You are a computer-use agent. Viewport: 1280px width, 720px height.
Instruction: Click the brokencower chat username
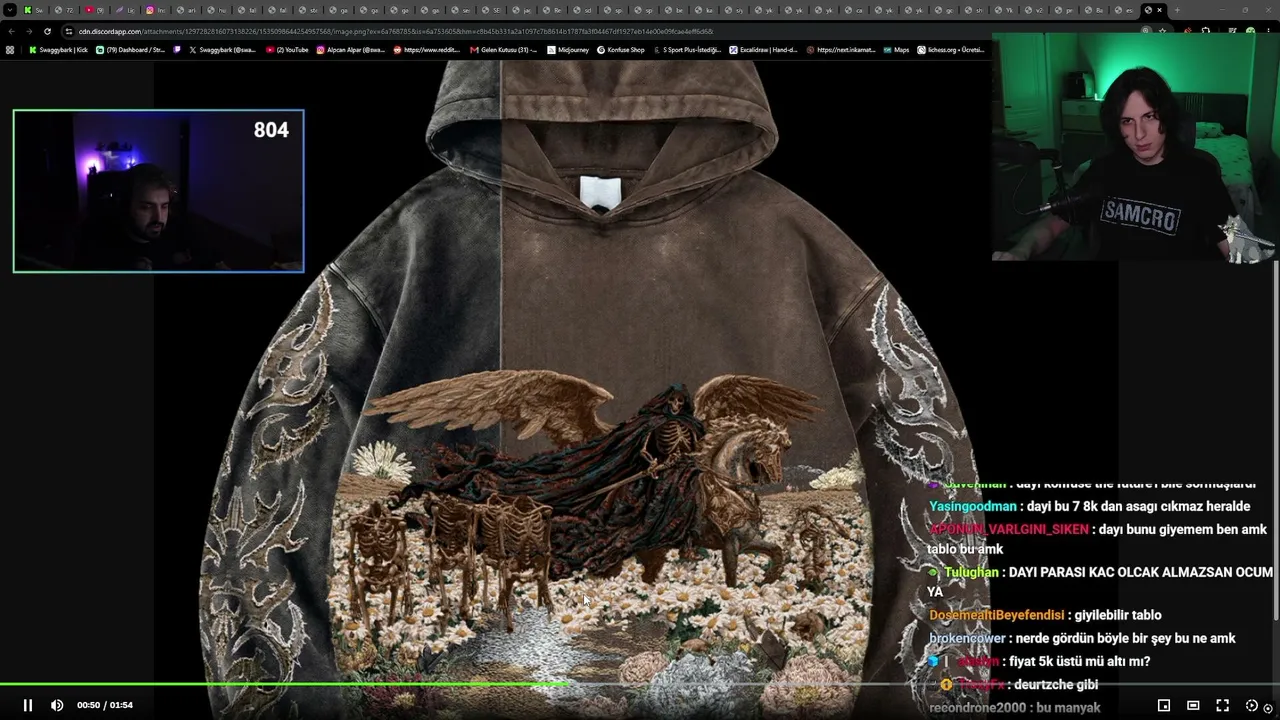click(967, 638)
